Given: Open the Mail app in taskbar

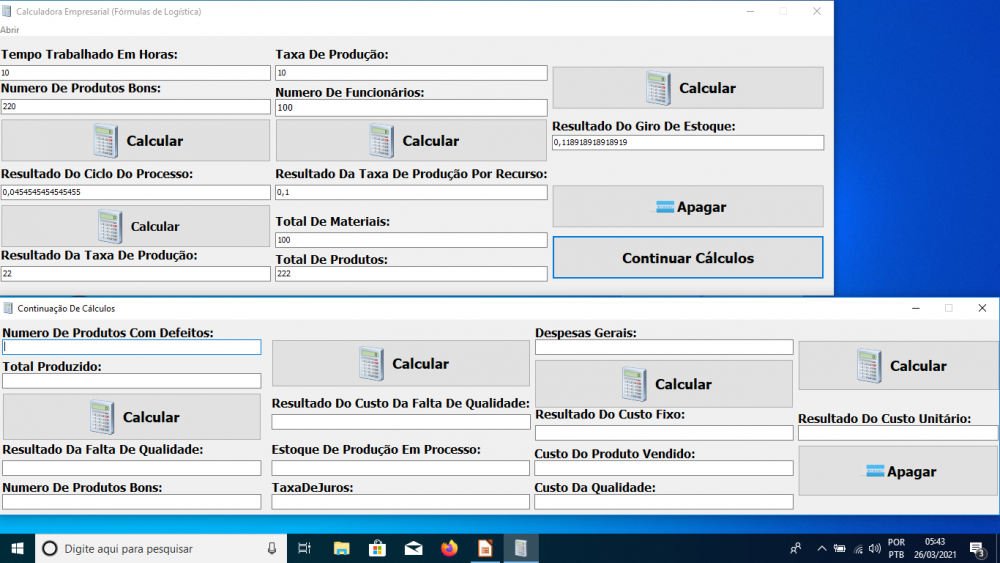Looking at the screenshot, I should coord(413,548).
